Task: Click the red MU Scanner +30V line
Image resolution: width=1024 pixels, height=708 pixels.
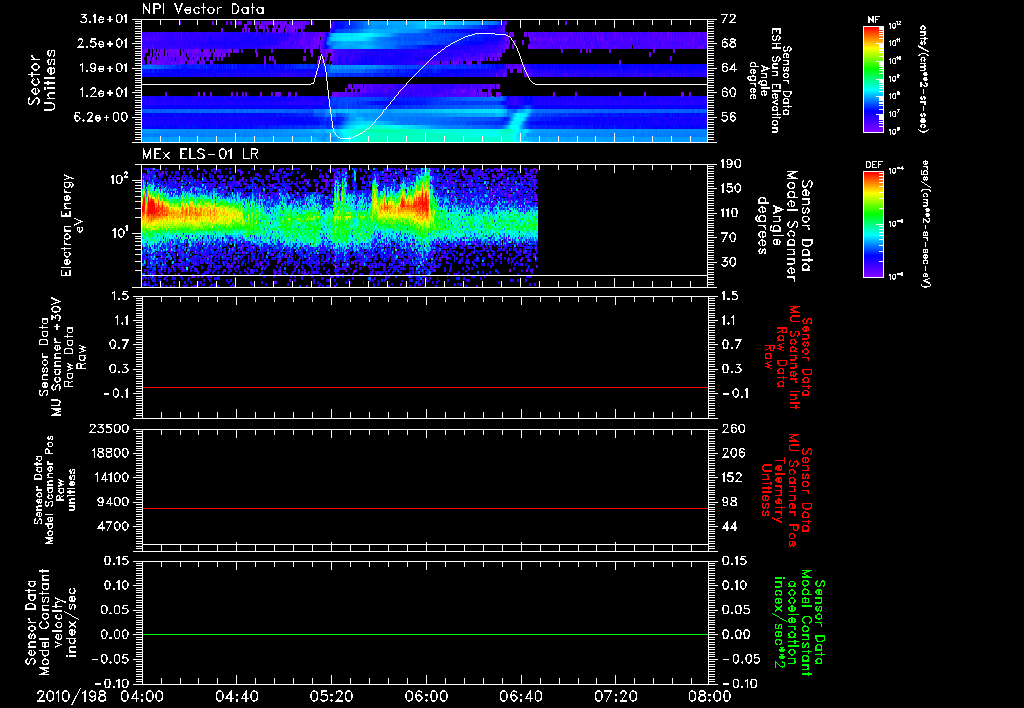Action: point(424,387)
